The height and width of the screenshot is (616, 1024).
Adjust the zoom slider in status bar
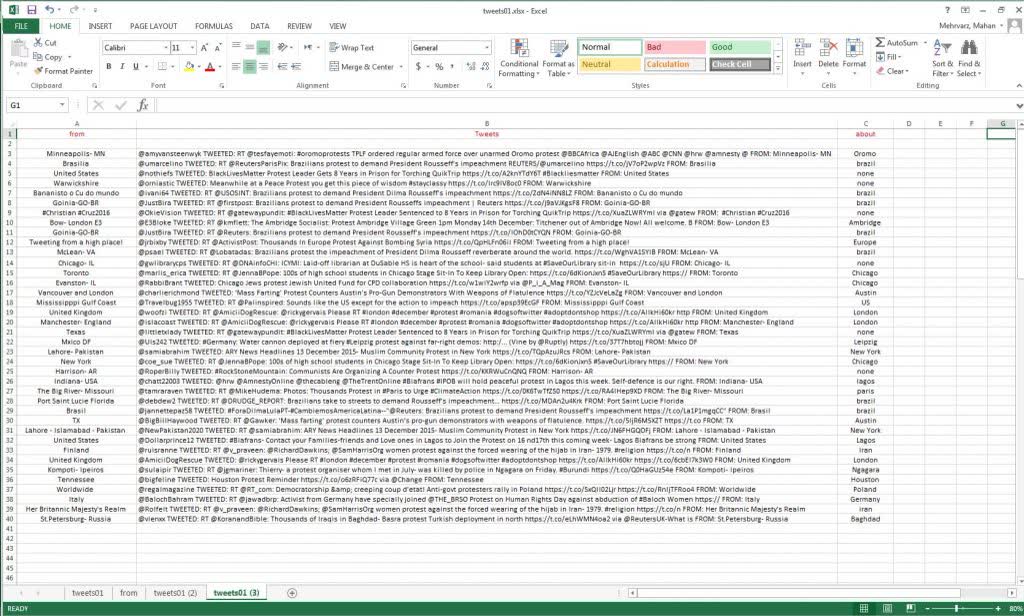956,608
